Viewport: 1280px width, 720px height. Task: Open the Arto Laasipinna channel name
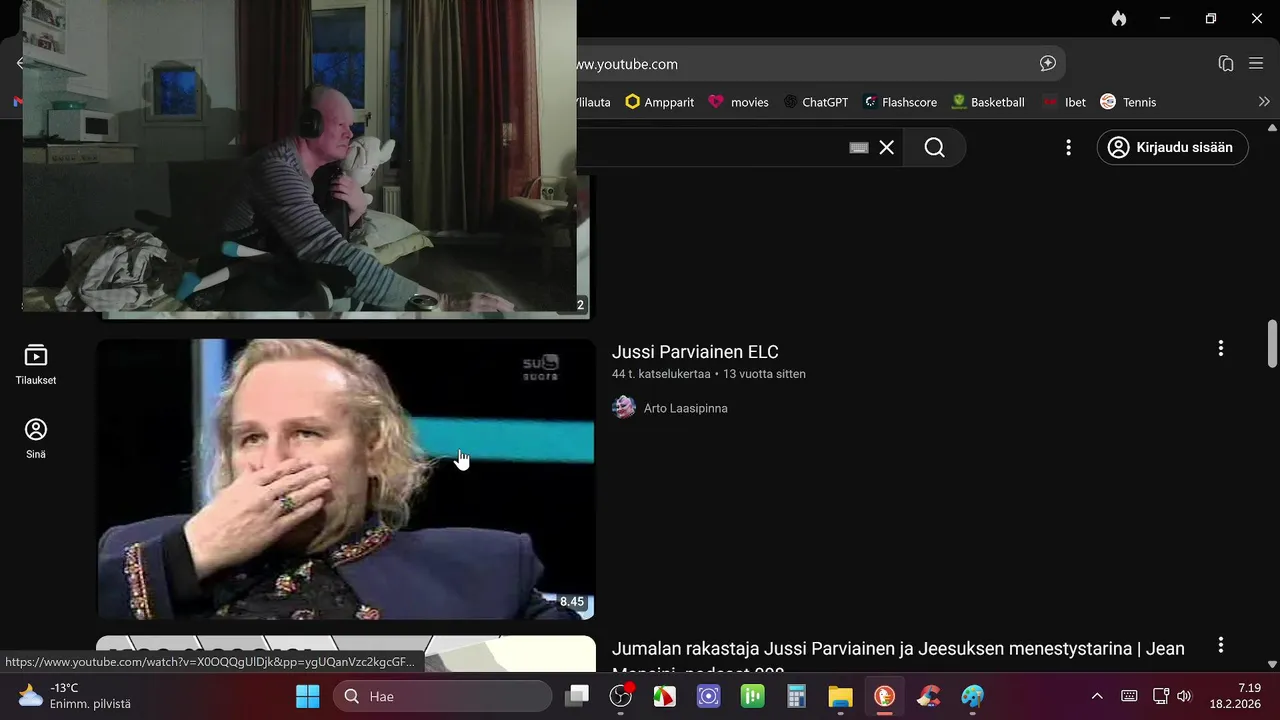click(686, 408)
